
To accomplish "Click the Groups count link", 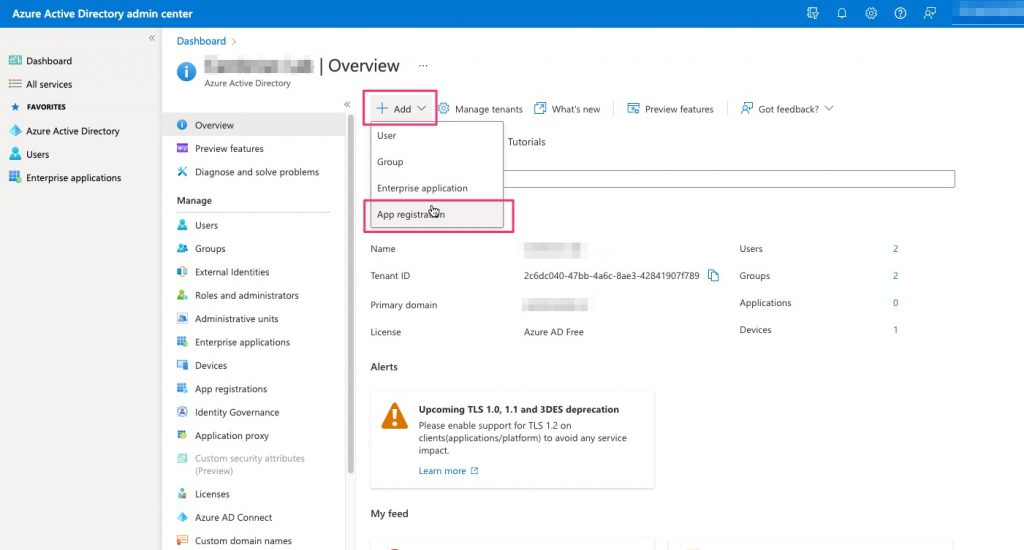I will tap(895, 276).
